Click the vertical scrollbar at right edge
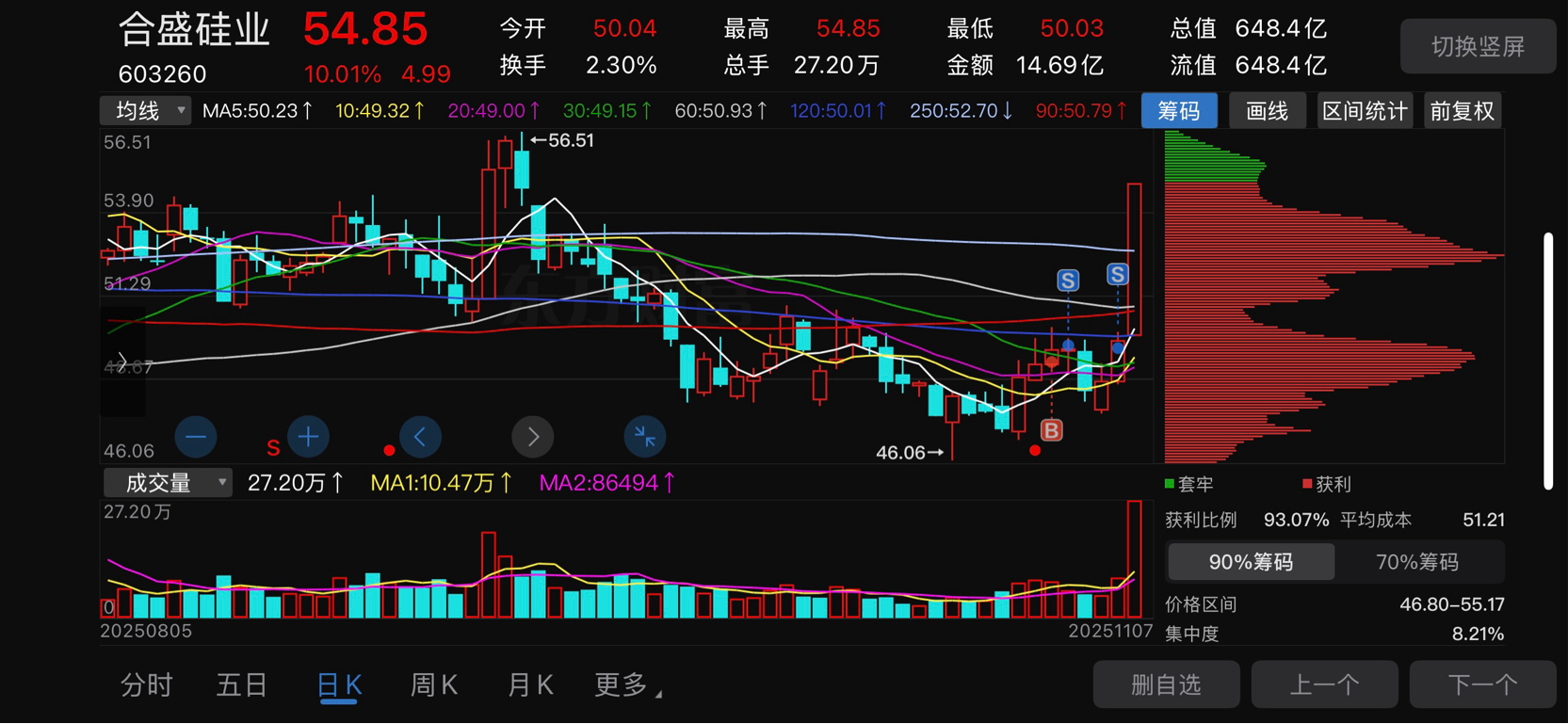Image resolution: width=1568 pixels, height=724 pixels. pos(1549,361)
